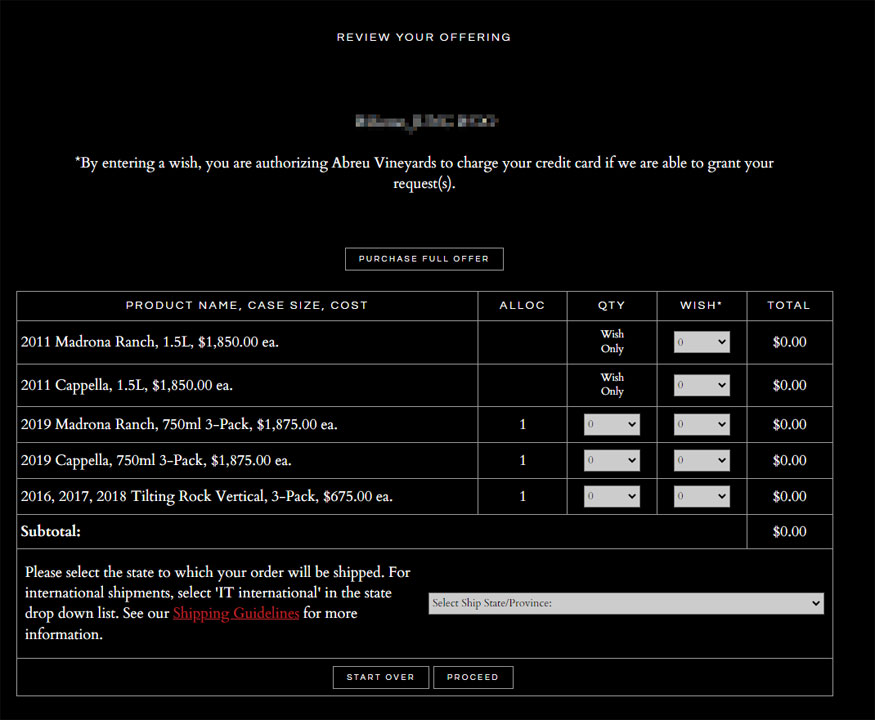Click the Start Over button

click(381, 677)
